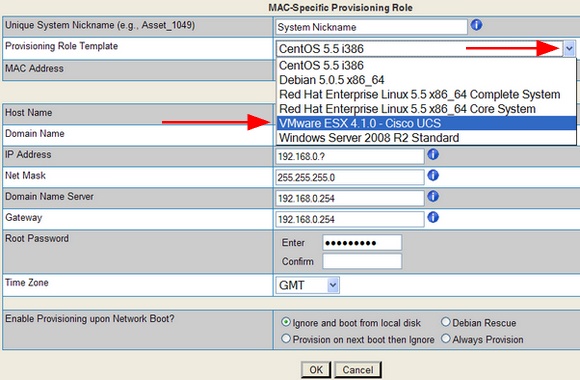Click the Domain Name Server input field

350,199
